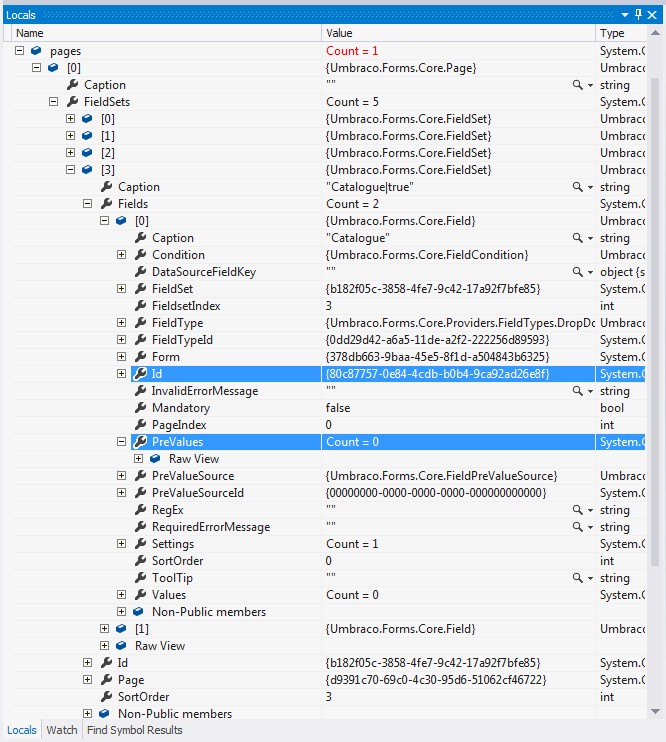Collapse the Fields node
Viewport: 666px width, 742px height.
pyautogui.click(x=88, y=203)
